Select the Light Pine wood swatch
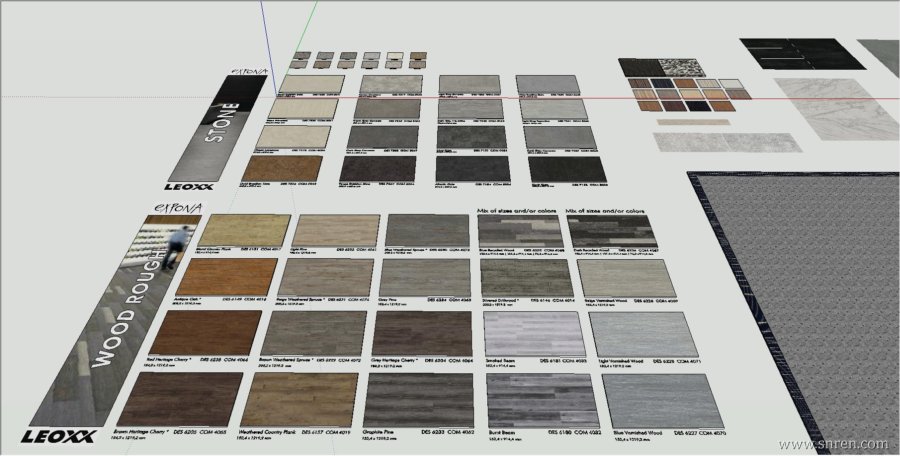This screenshot has height=456, width=900. click(336, 231)
